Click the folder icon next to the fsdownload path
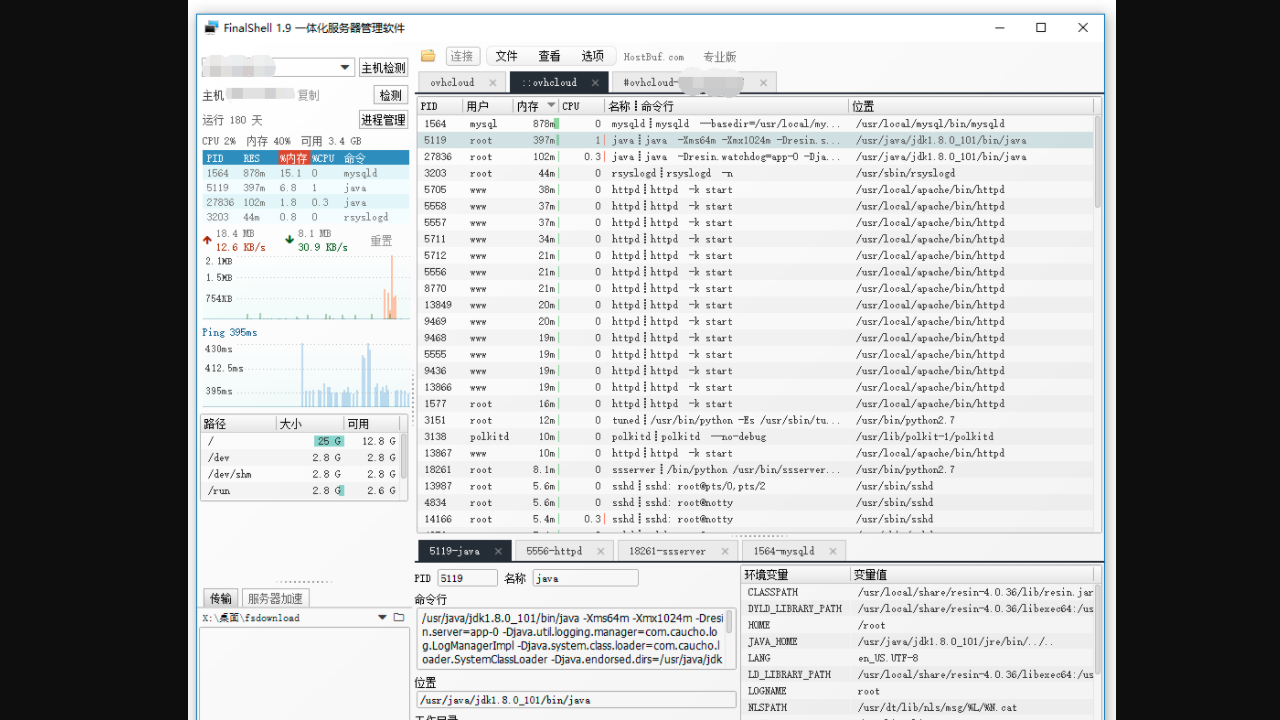 click(x=398, y=617)
